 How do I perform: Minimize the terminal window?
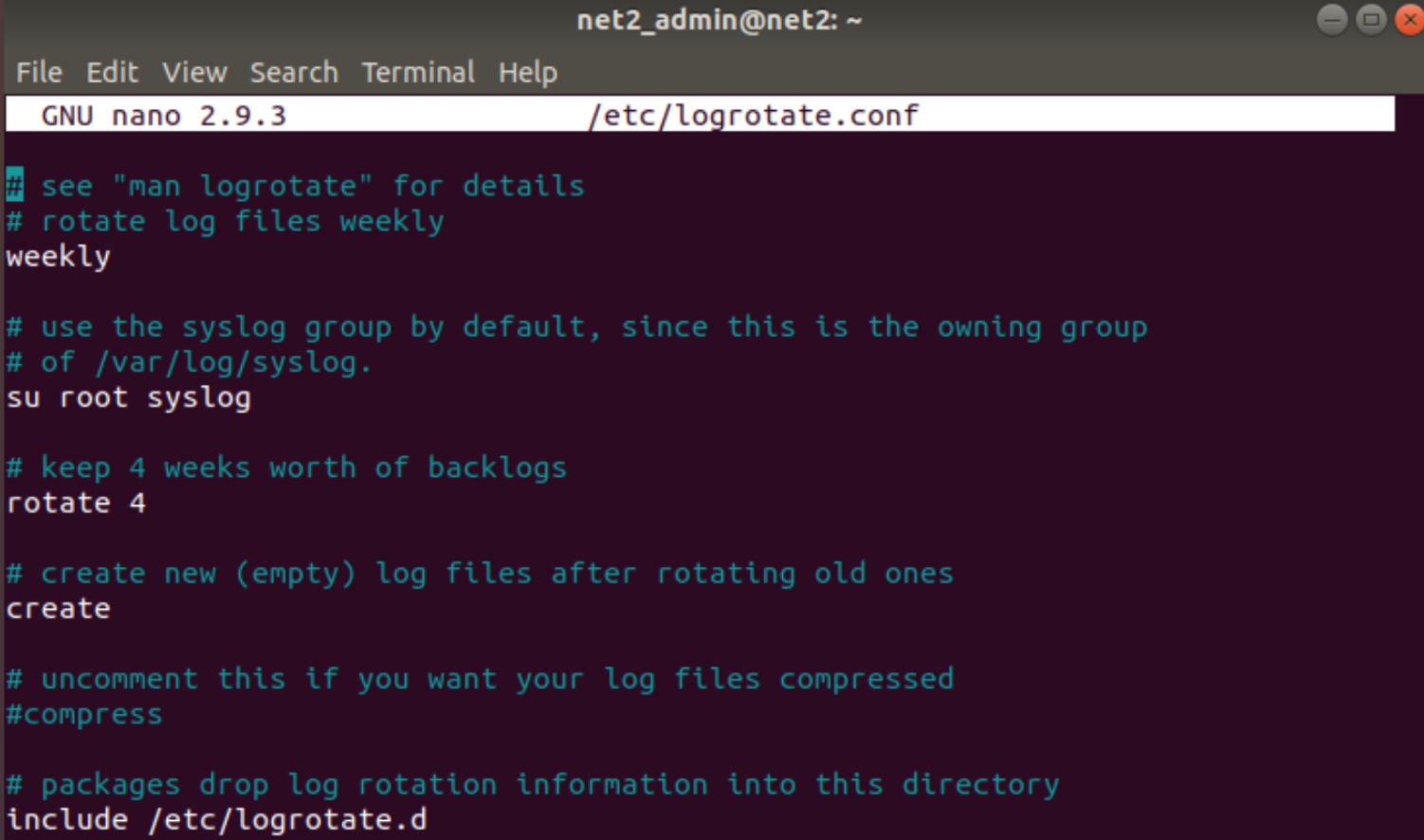(1332, 20)
